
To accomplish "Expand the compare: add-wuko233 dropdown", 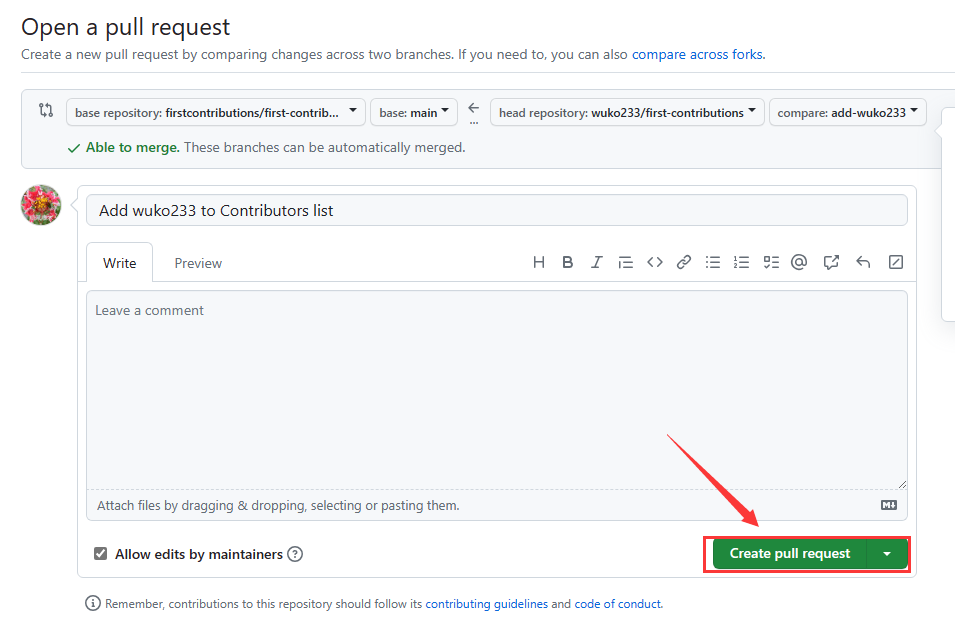I will pyautogui.click(x=847, y=112).
